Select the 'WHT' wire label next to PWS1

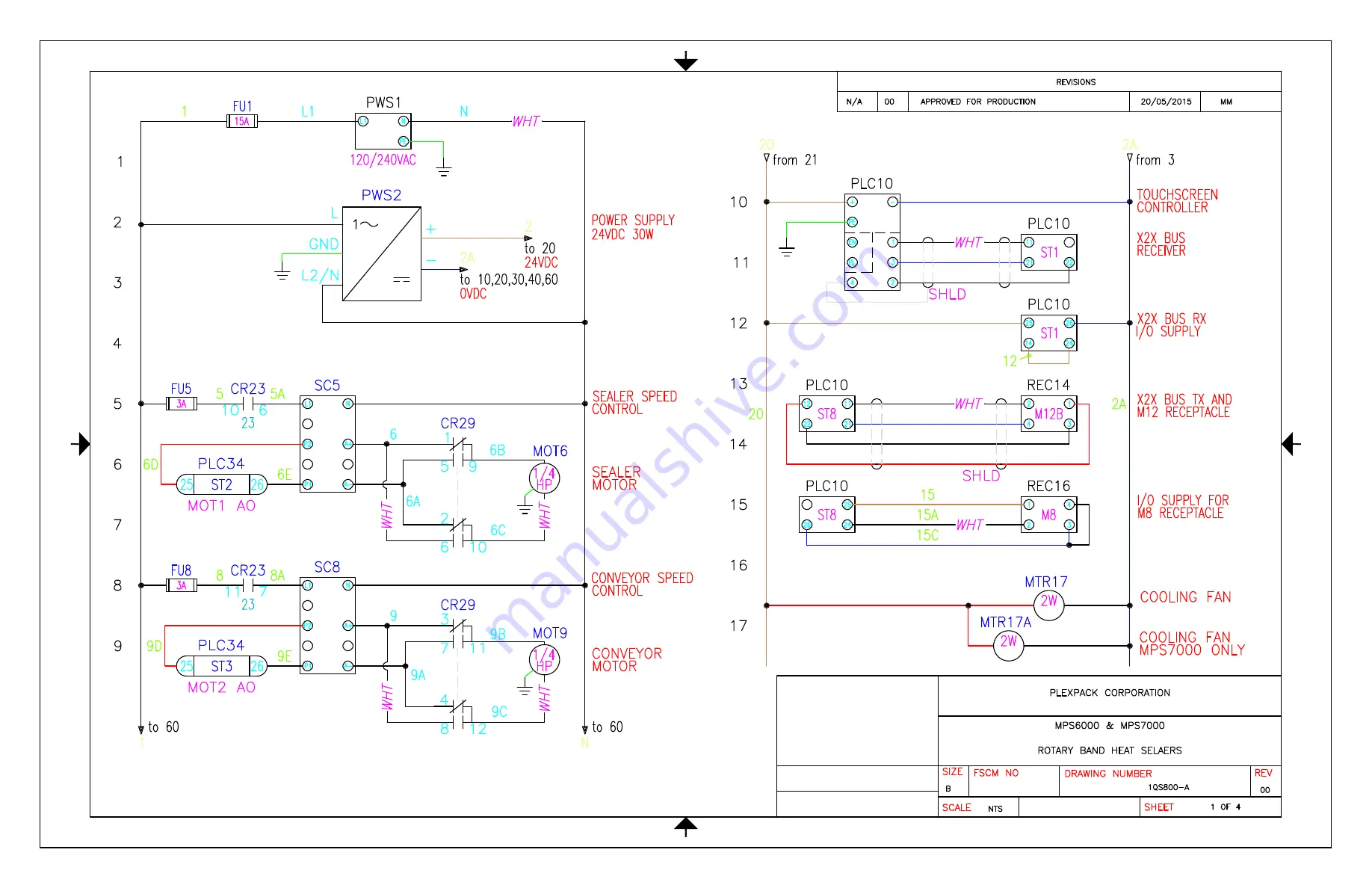525,121
